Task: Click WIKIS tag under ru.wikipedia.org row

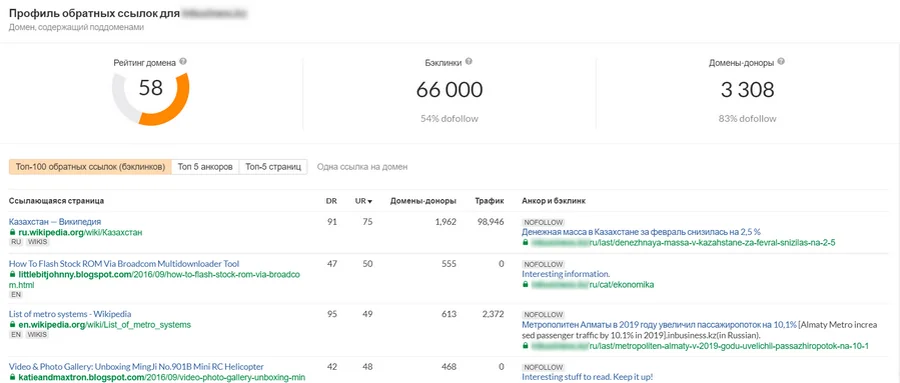Action: pyautogui.click(x=38, y=242)
